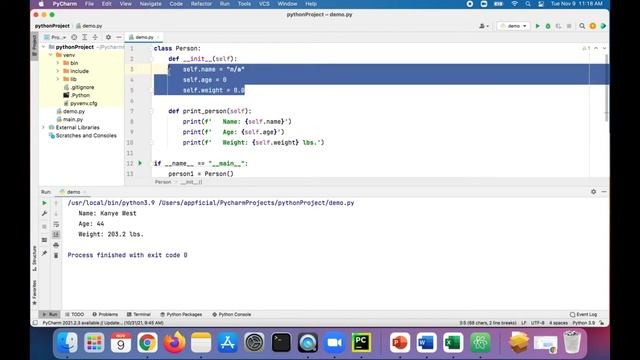The width and height of the screenshot is (640, 360).
Task: Print the Run console output
Action: 56,245
